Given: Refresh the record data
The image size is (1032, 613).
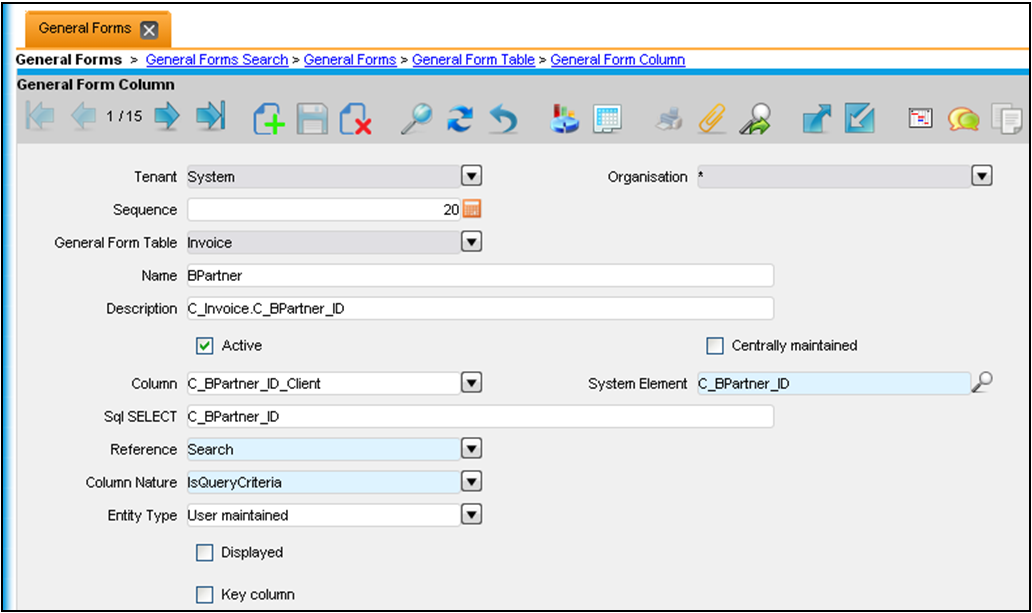Looking at the screenshot, I should click(459, 119).
